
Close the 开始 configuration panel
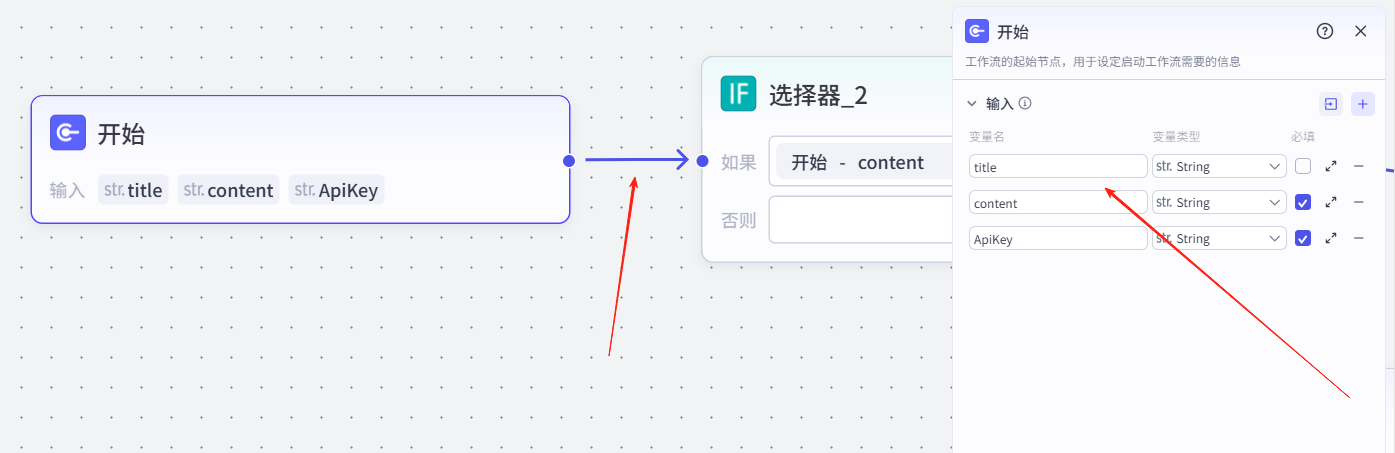(1360, 31)
